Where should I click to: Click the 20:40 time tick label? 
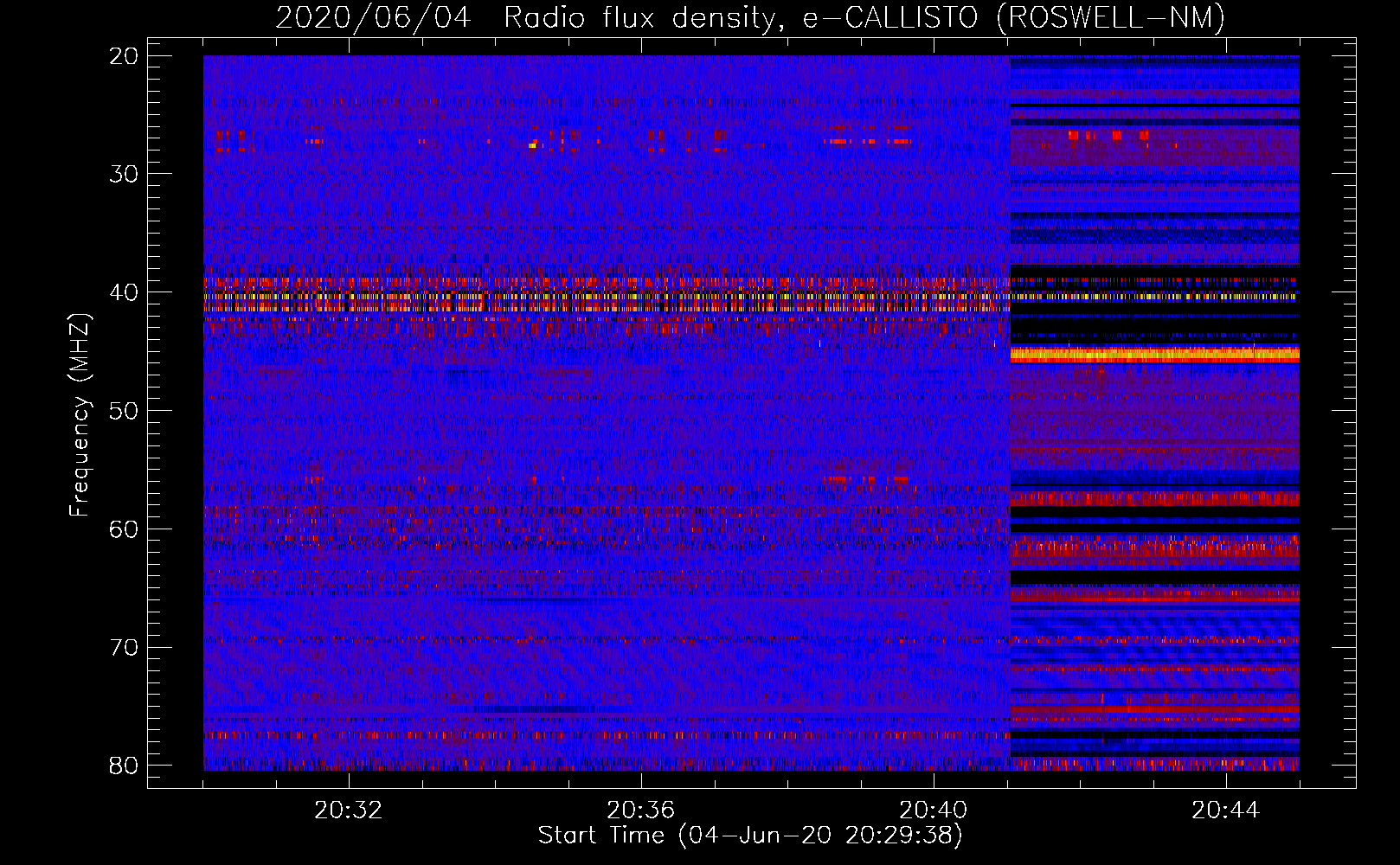(934, 811)
